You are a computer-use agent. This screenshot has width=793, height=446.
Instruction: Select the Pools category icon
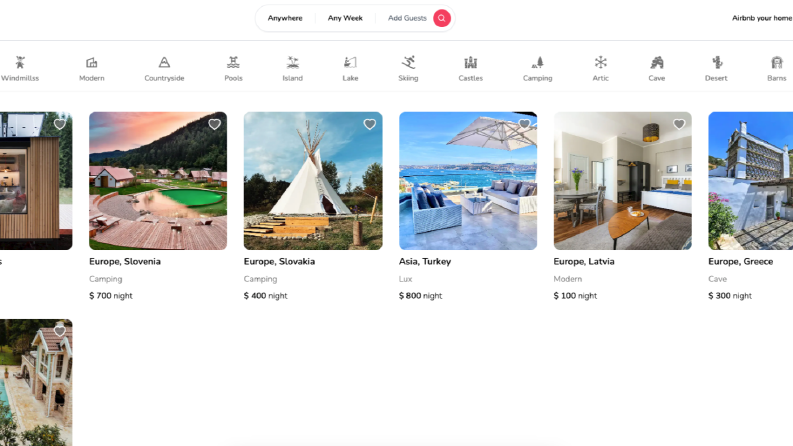233,63
